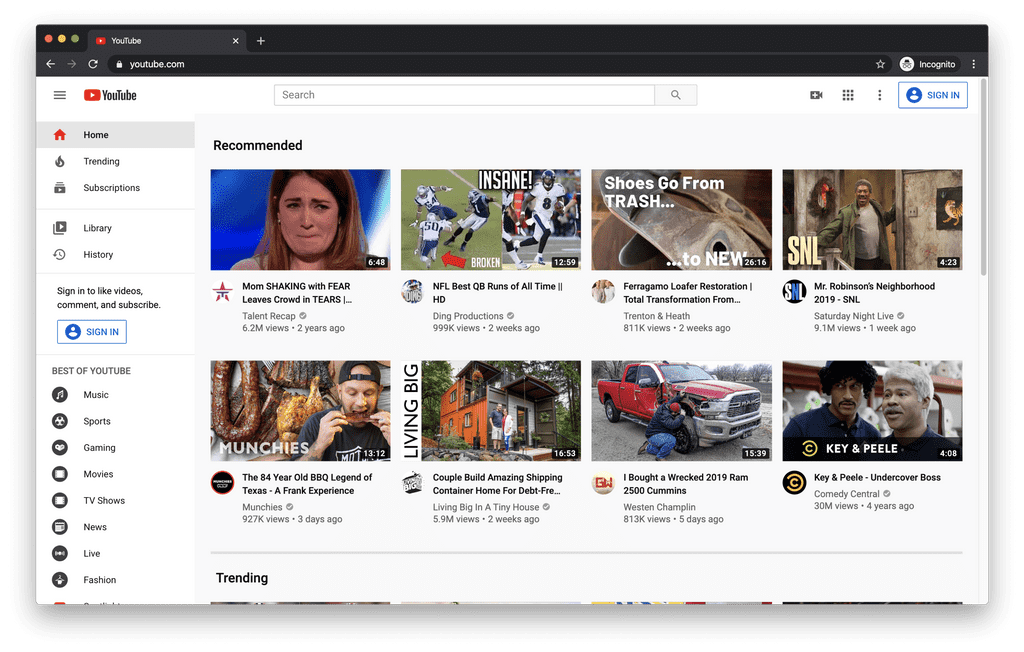Click the site lock icon in address bar
Image resolution: width=1024 pixels, height=652 pixels.
tap(119, 64)
